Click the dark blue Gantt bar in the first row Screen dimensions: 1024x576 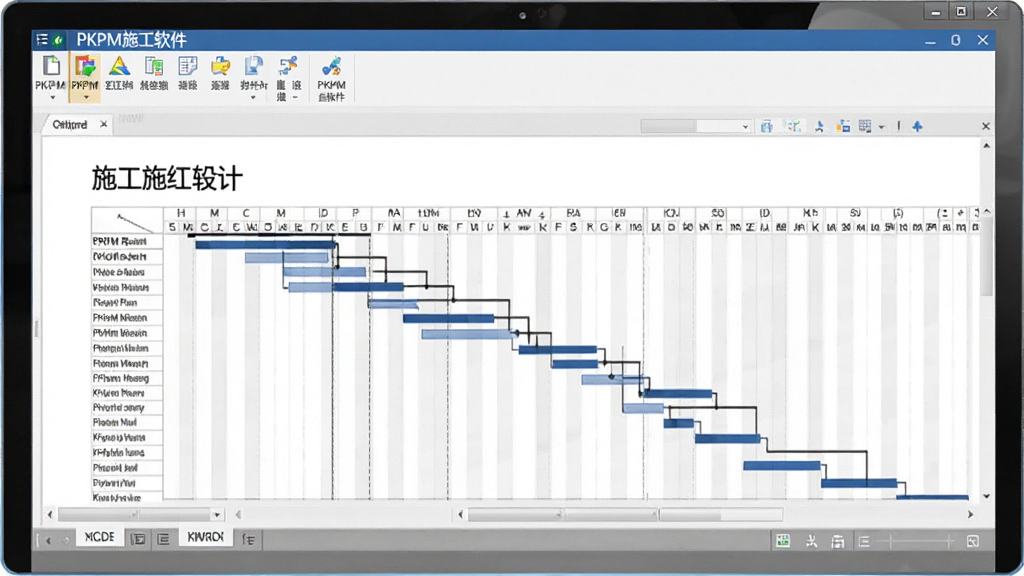point(265,245)
